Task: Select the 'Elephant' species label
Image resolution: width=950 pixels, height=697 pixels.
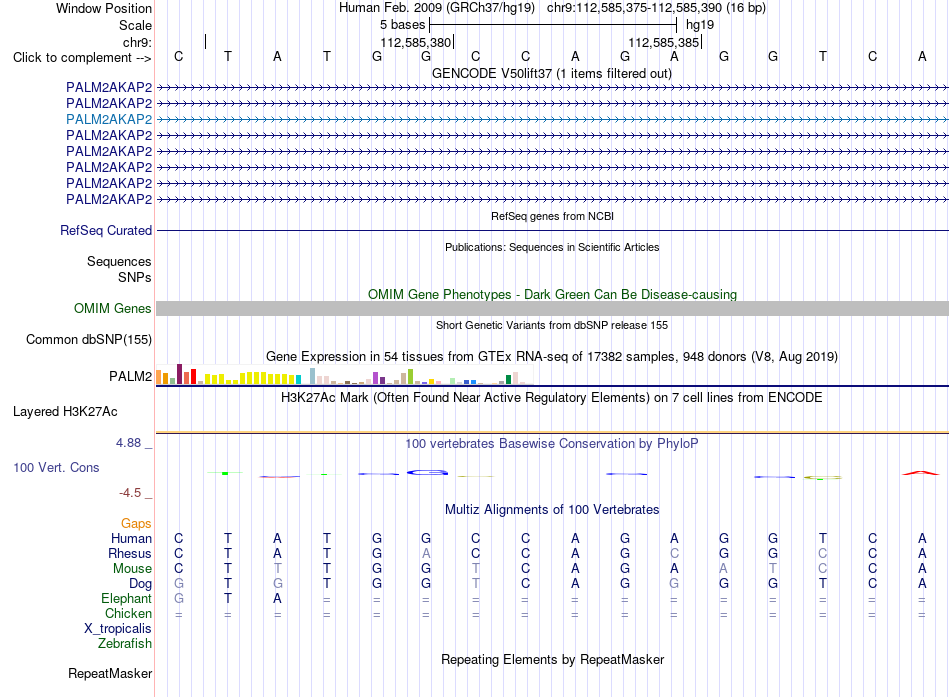Action: click(126, 598)
